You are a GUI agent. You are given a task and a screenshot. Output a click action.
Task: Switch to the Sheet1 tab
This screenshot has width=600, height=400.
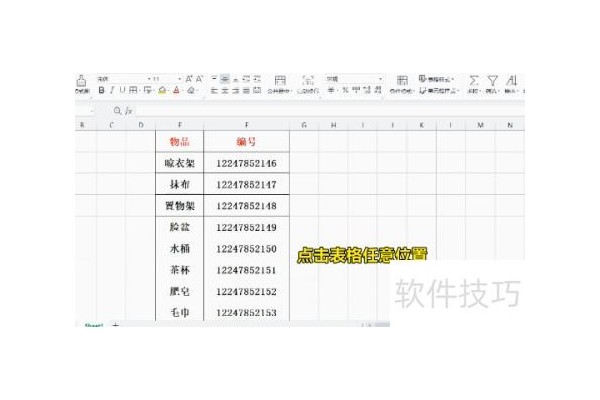tap(94, 325)
